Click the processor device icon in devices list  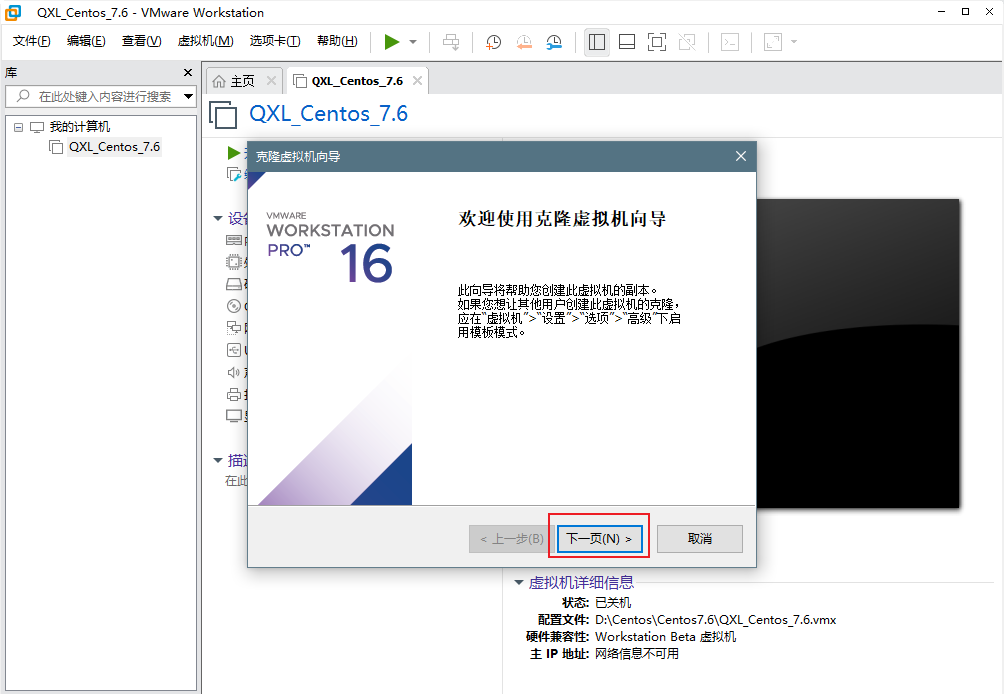[234, 262]
